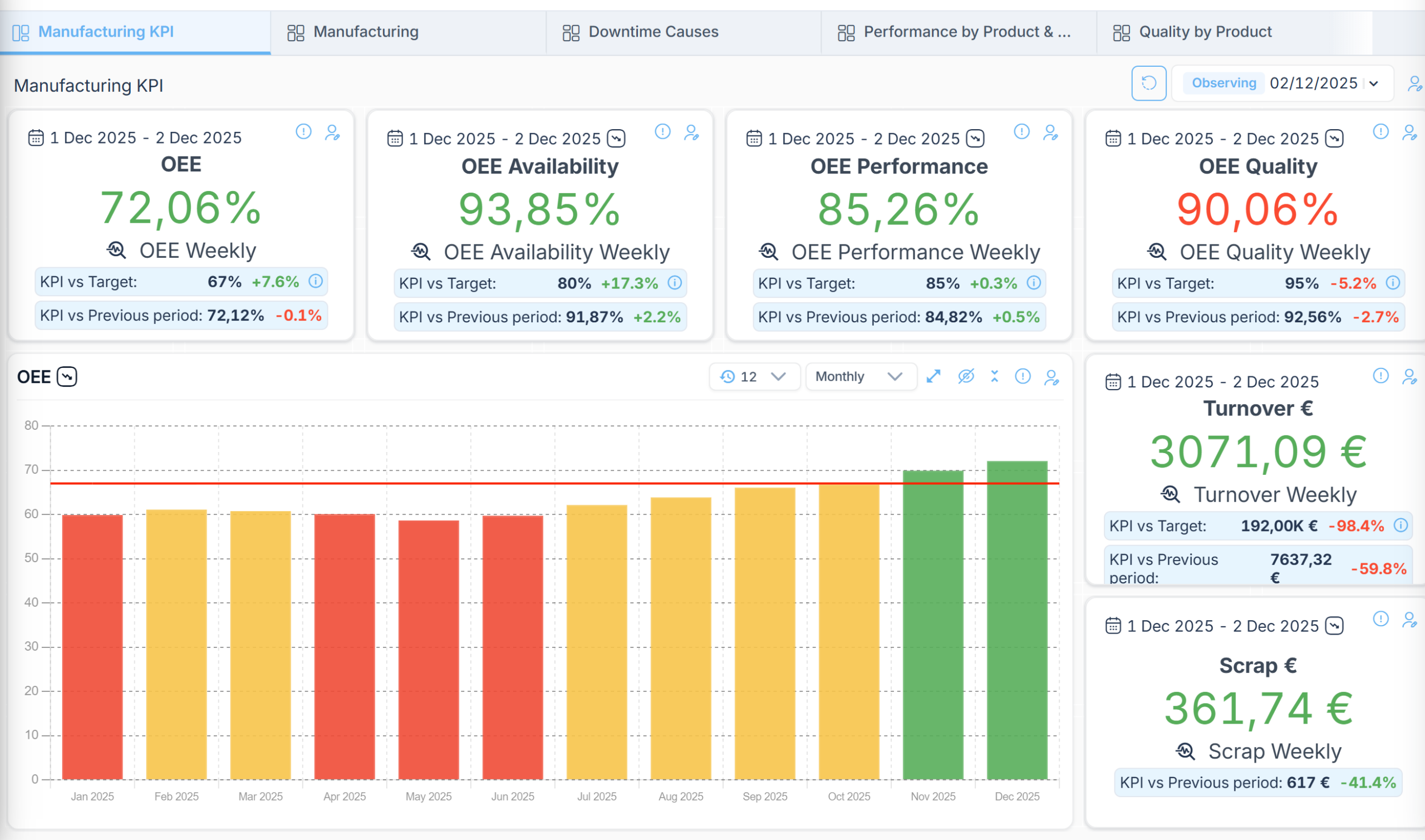Viewport: 1425px width, 840px height.
Task: Click user edit icon on Scrap € card
Action: [1409, 620]
